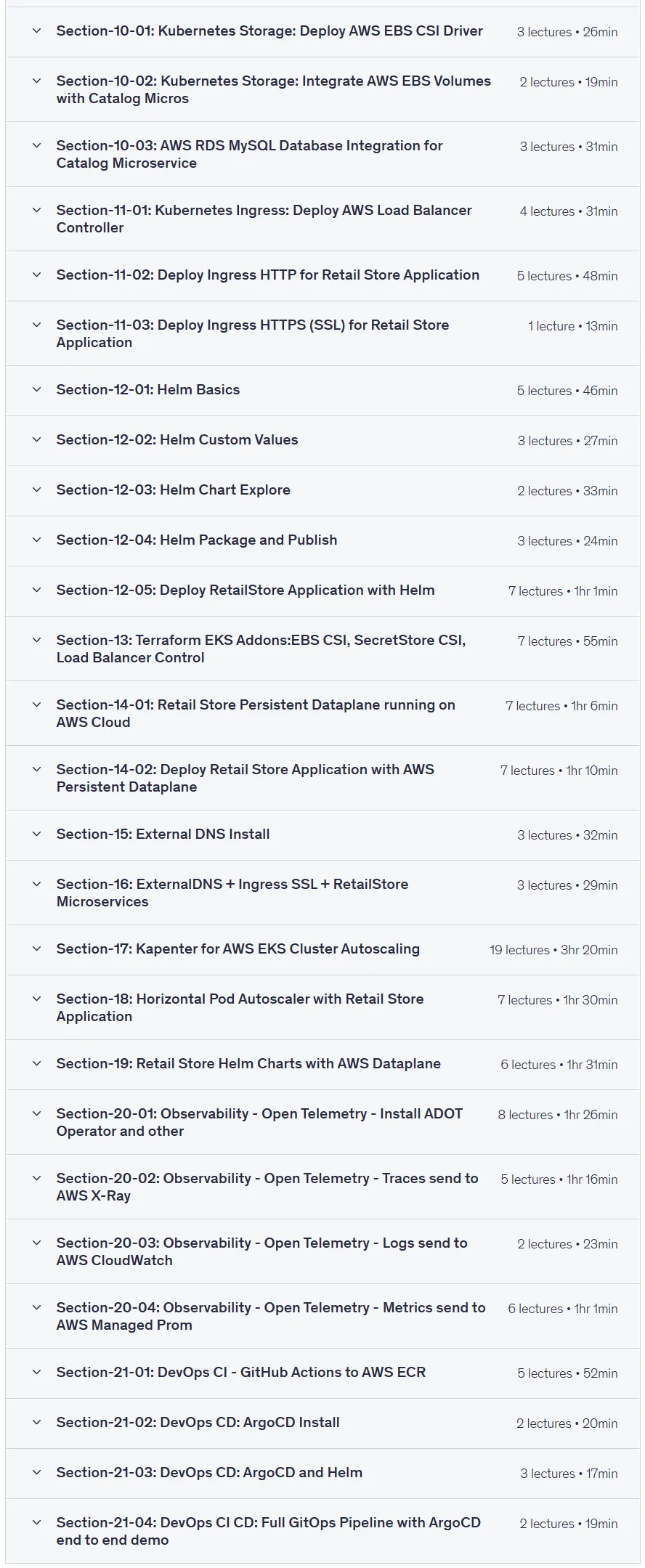Image resolution: width=645 pixels, height=1568 pixels.
Task: Click '5 lectures • 48min' text
Action: pos(567,276)
